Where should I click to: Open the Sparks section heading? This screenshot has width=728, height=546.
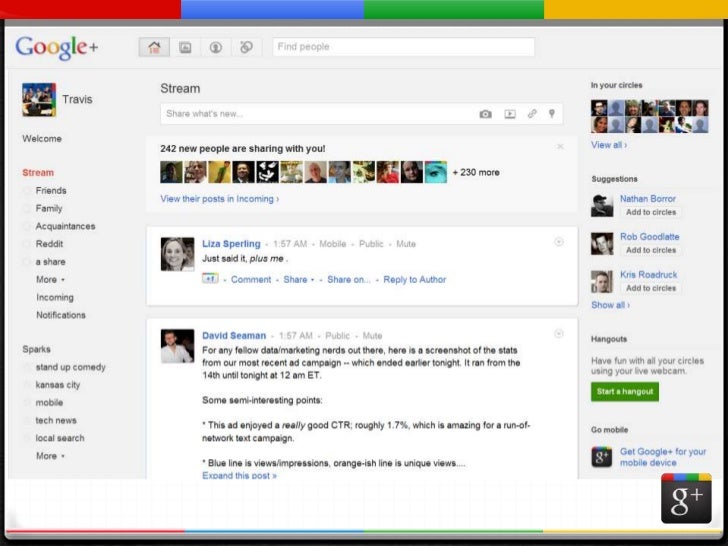point(36,349)
